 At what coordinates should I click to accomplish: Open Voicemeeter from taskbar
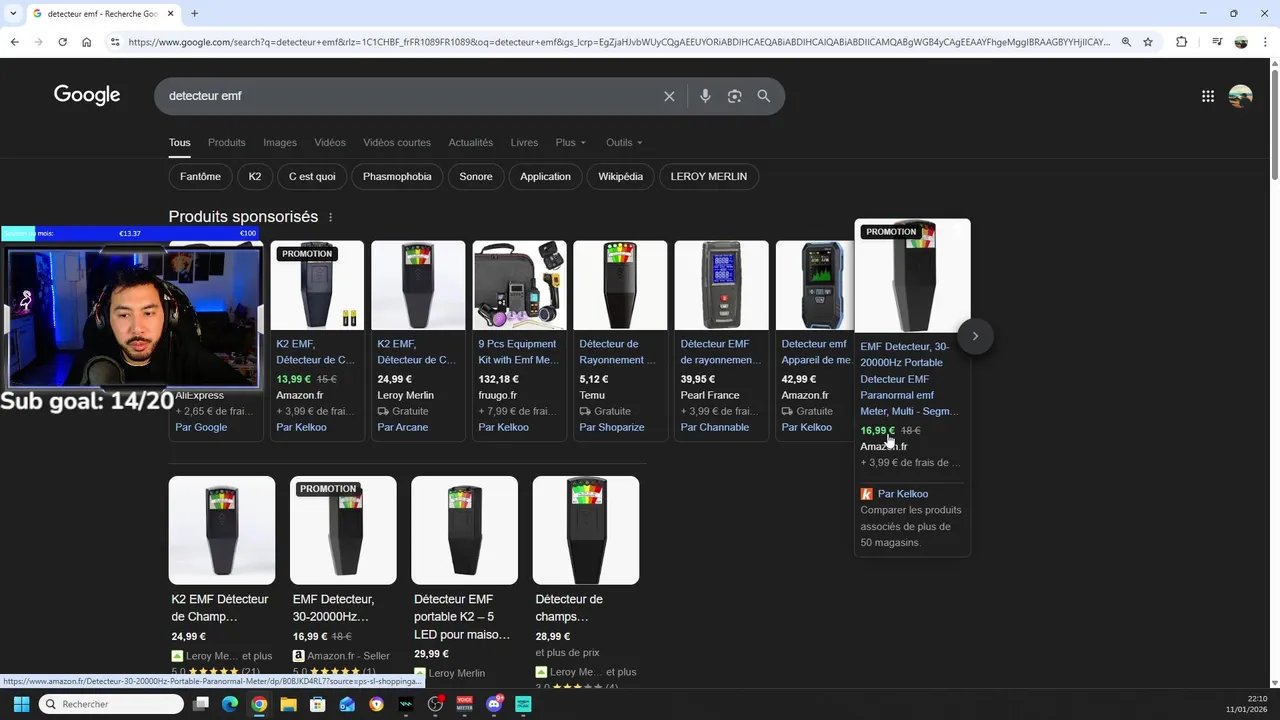click(465, 704)
